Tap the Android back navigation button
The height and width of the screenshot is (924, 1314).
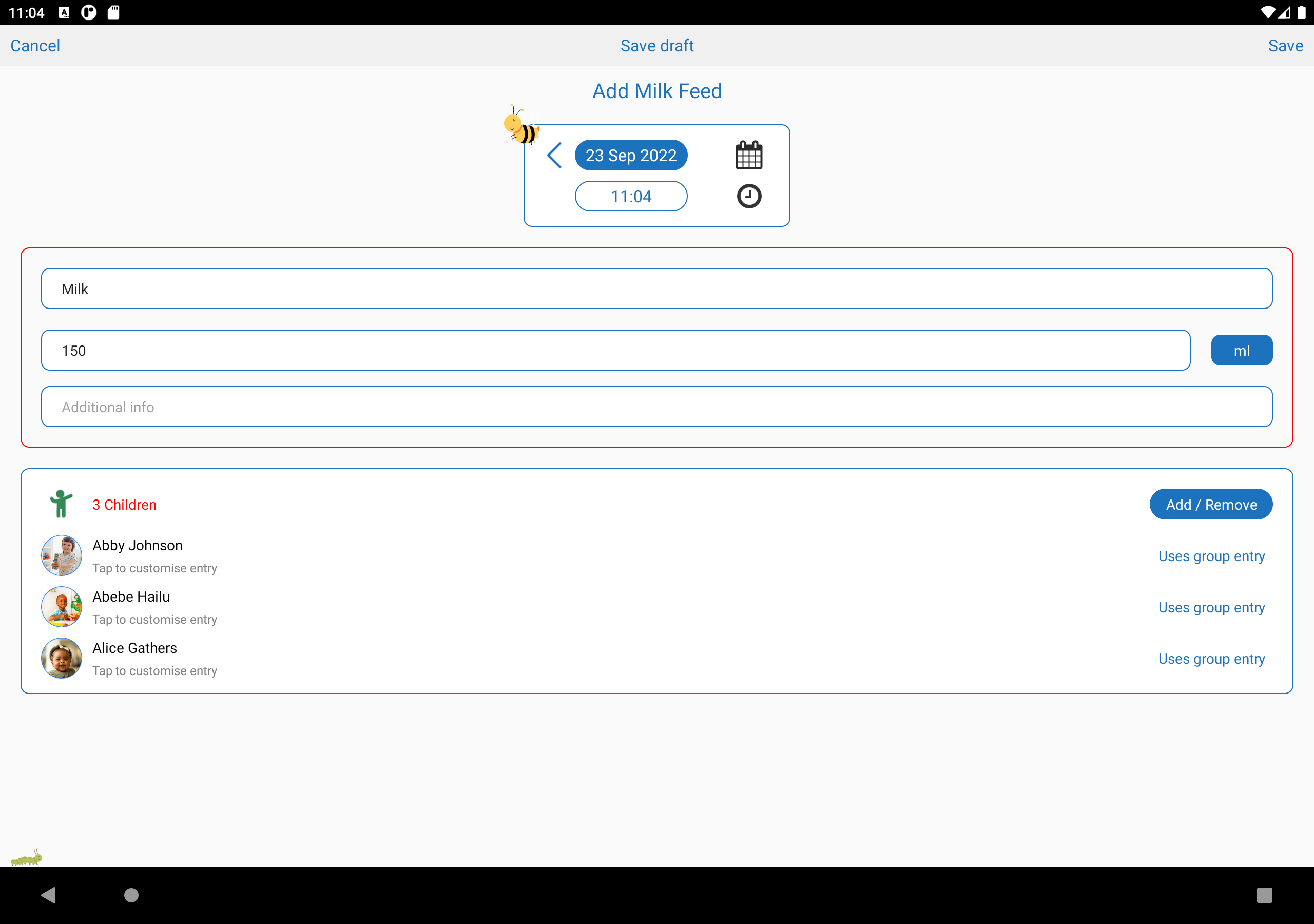(x=49, y=895)
